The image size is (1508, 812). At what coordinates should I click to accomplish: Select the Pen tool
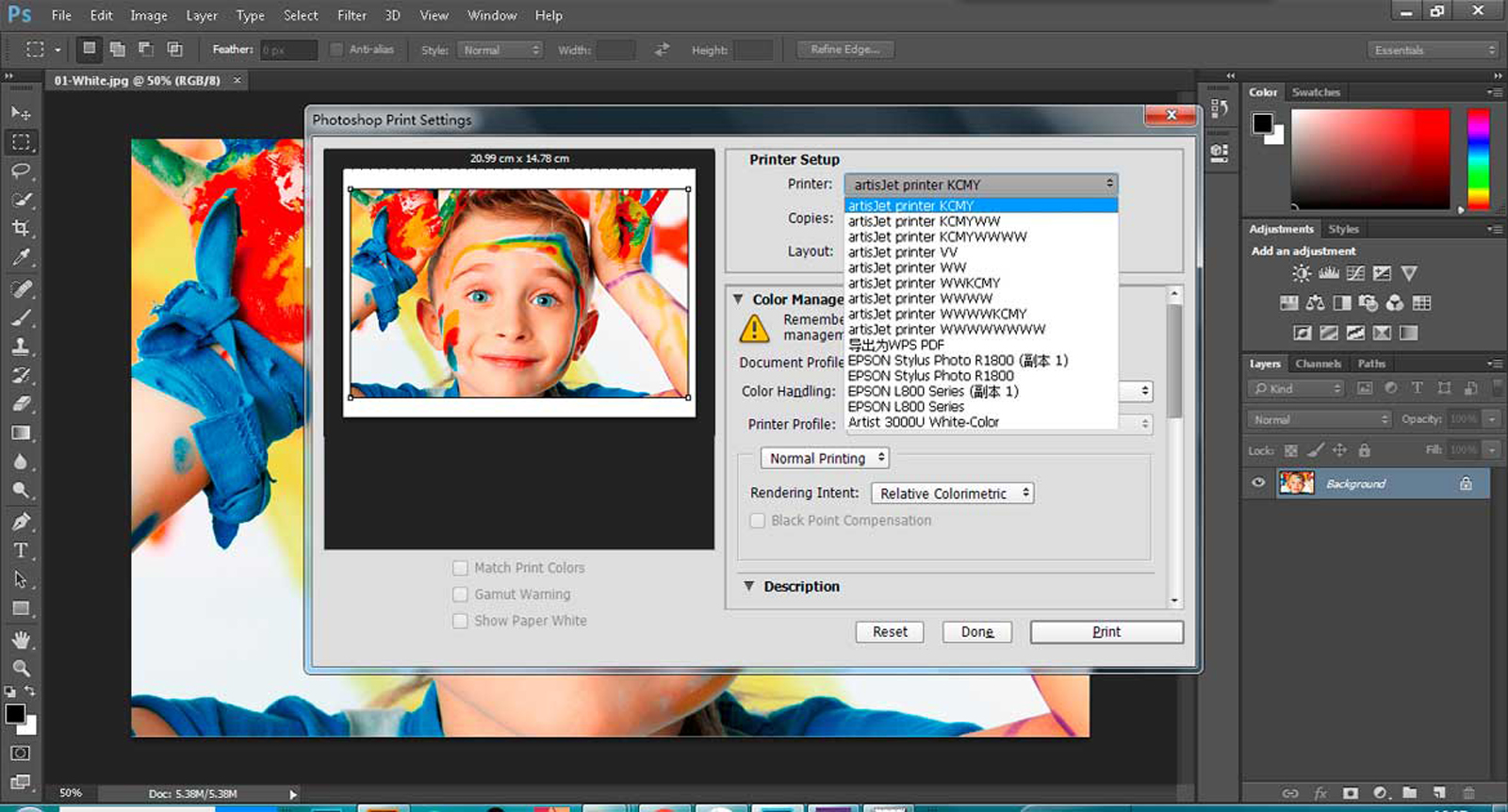pyautogui.click(x=21, y=522)
